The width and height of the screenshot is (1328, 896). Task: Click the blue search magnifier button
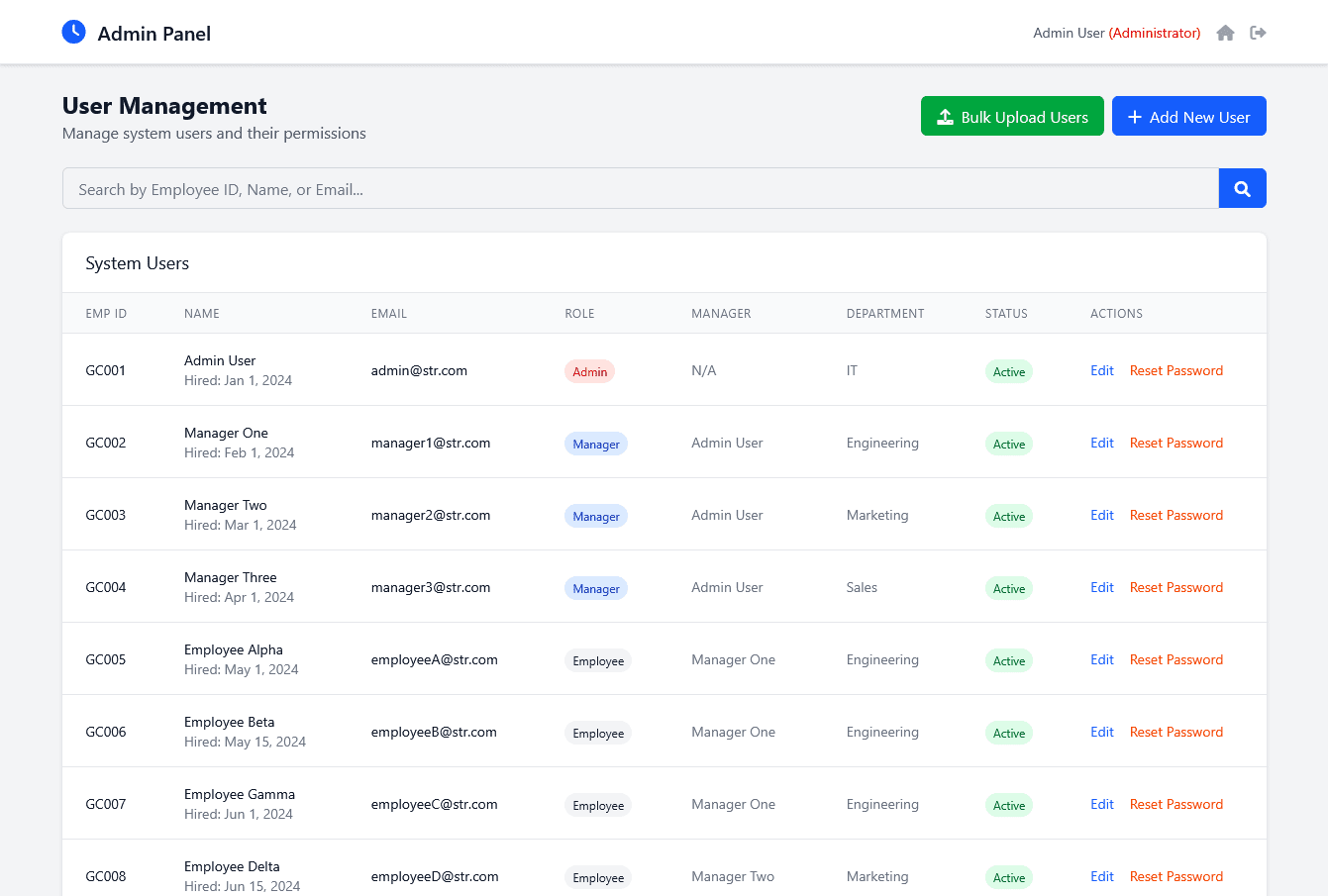pos(1242,188)
